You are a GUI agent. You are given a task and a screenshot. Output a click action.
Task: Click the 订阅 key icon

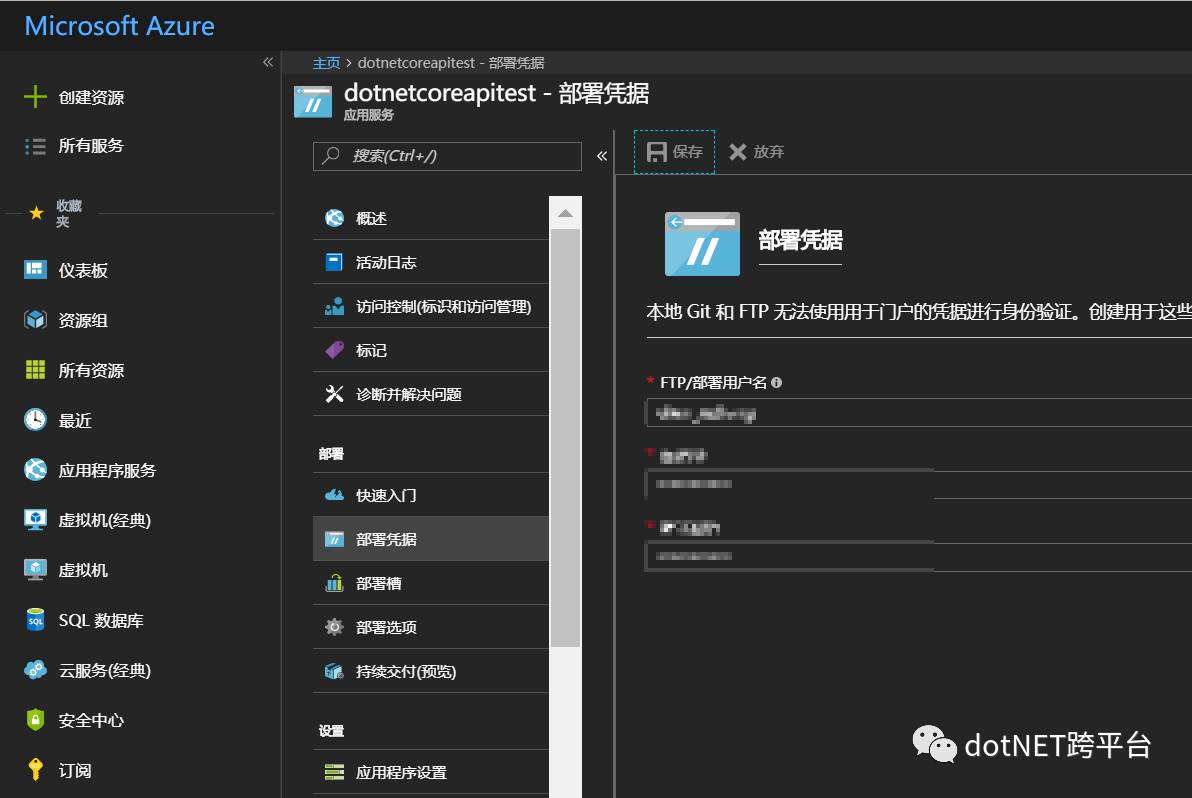point(35,770)
